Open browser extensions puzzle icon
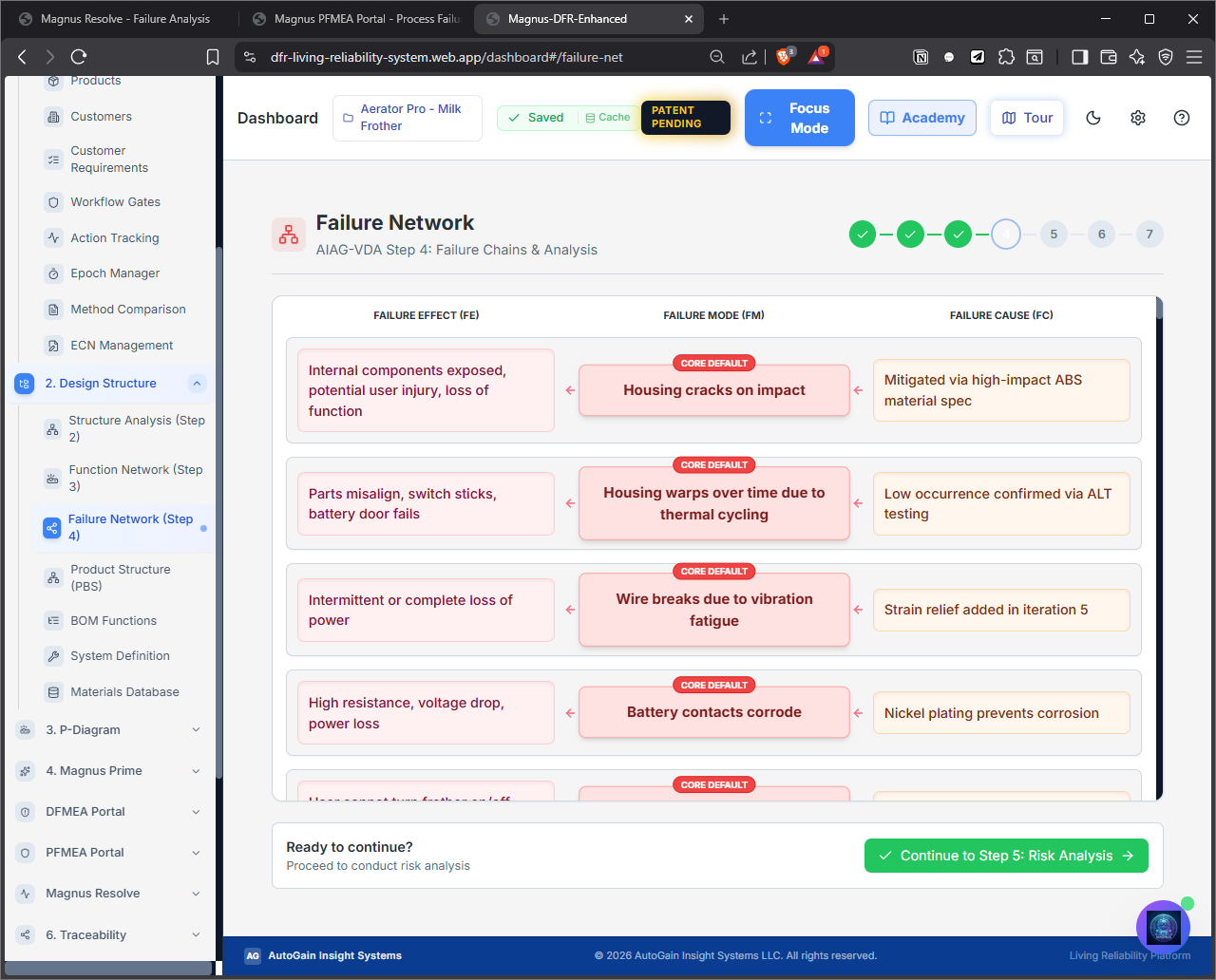 click(1006, 57)
